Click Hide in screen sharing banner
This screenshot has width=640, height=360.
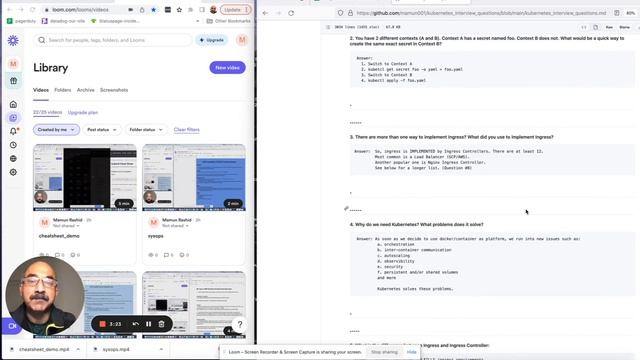tap(411, 352)
